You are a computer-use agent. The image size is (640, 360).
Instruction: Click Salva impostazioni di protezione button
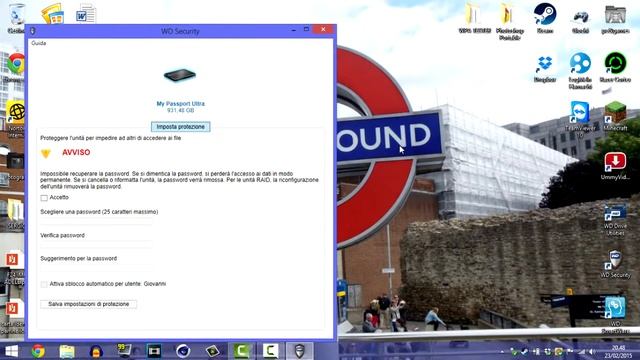coord(89,304)
